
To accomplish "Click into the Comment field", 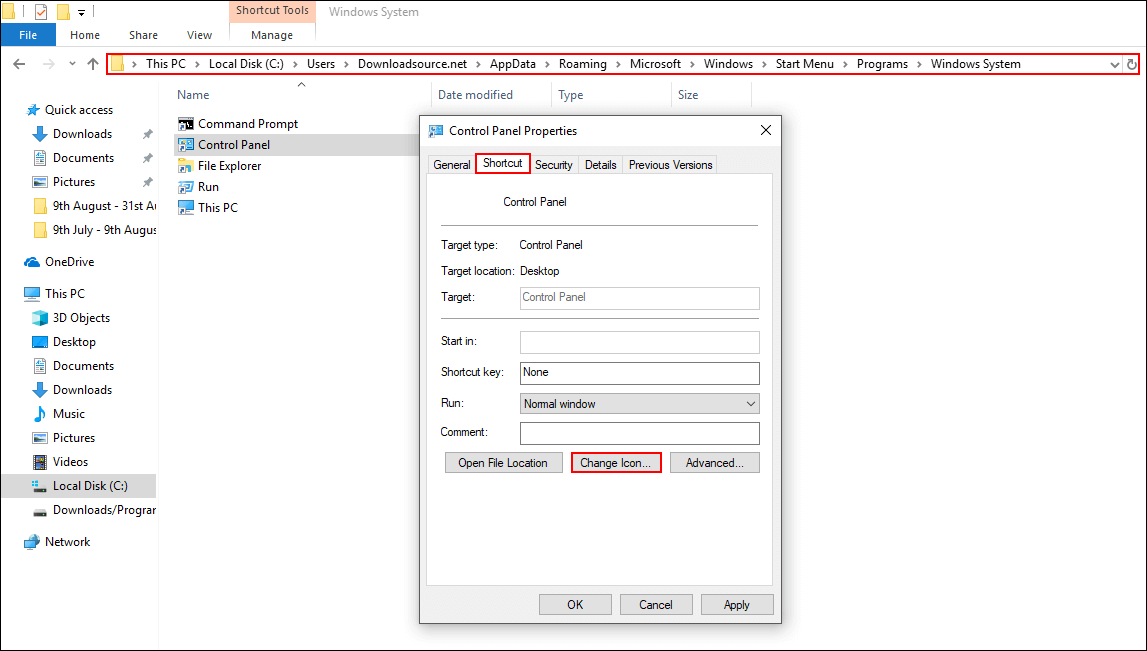I will click(x=639, y=433).
